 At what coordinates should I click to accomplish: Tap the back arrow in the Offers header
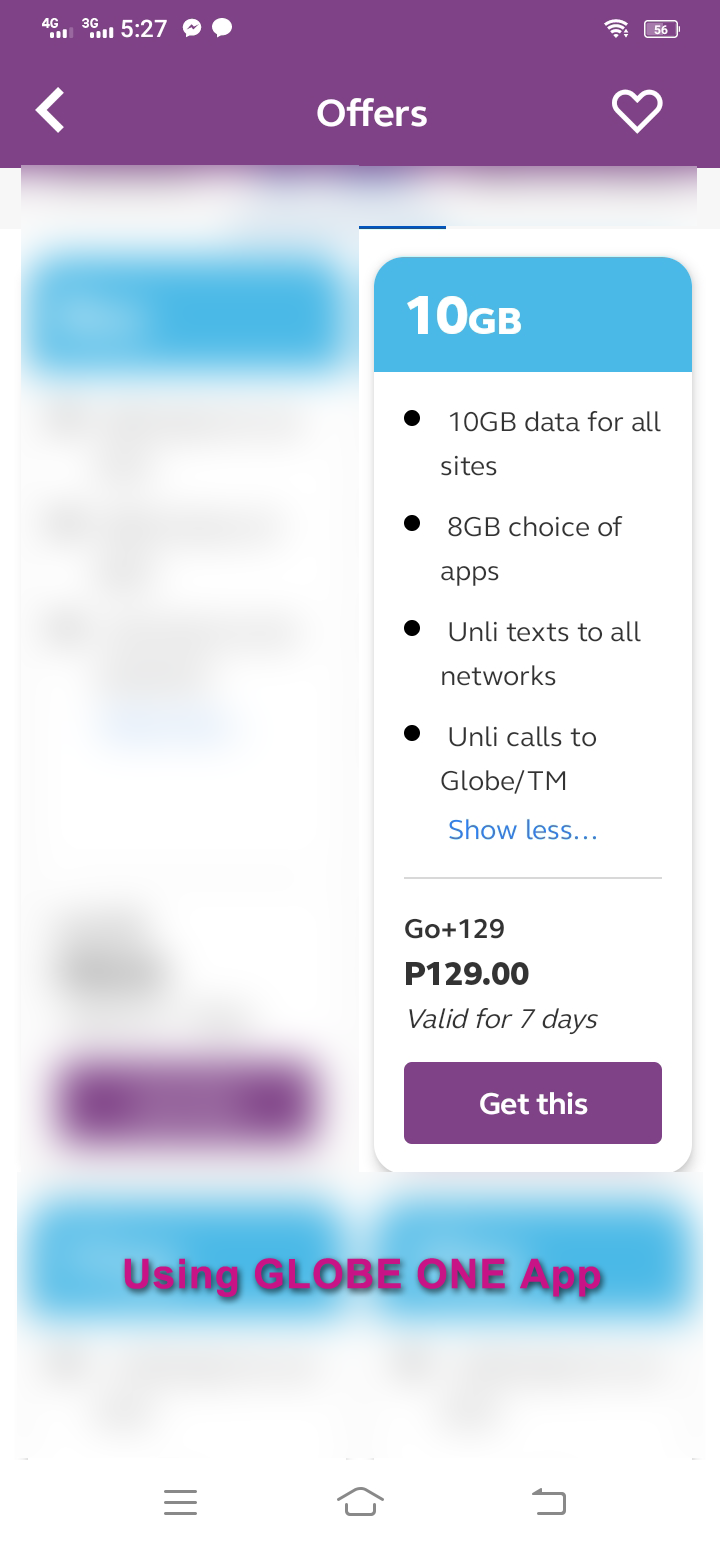pos(49,111)
